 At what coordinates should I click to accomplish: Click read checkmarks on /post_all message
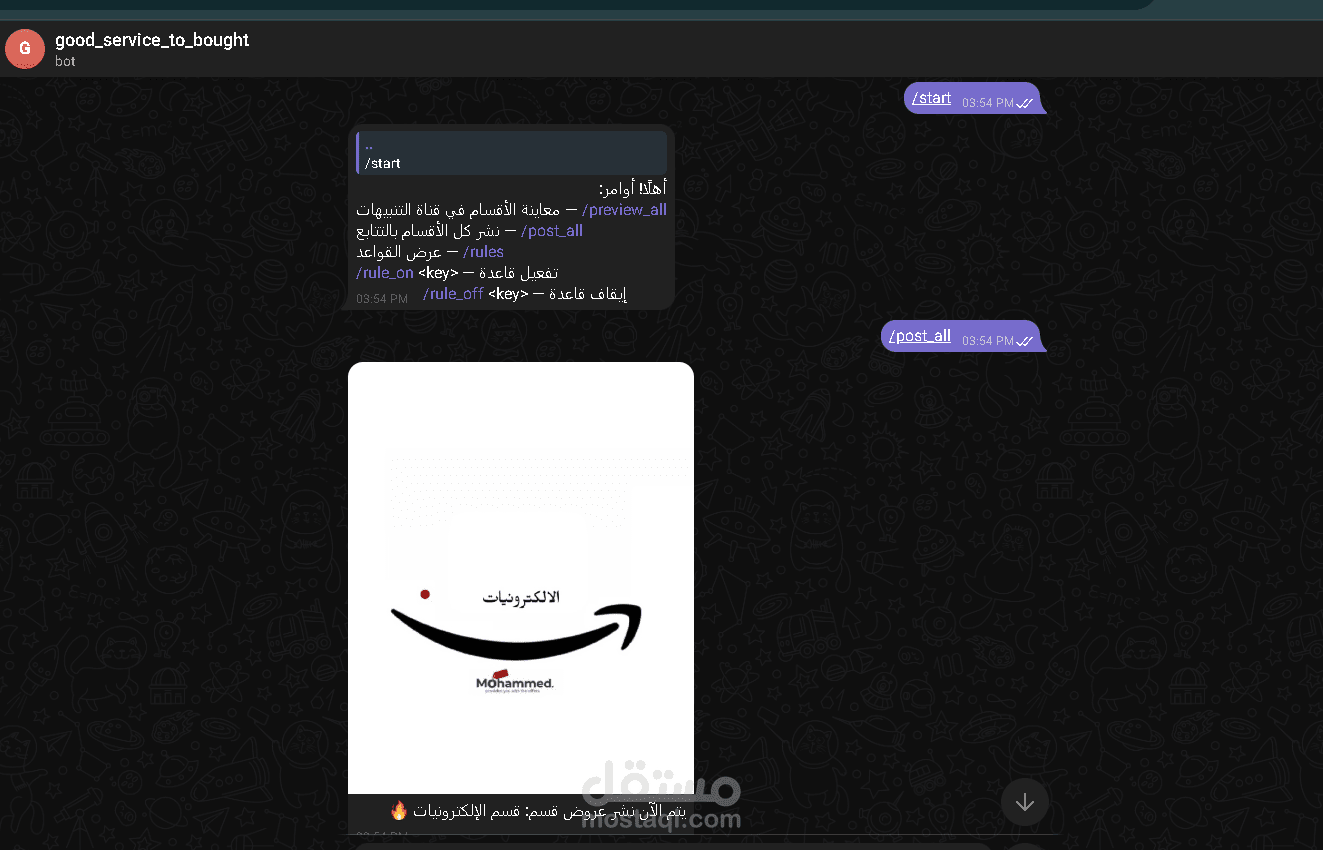click(1025, 341)
